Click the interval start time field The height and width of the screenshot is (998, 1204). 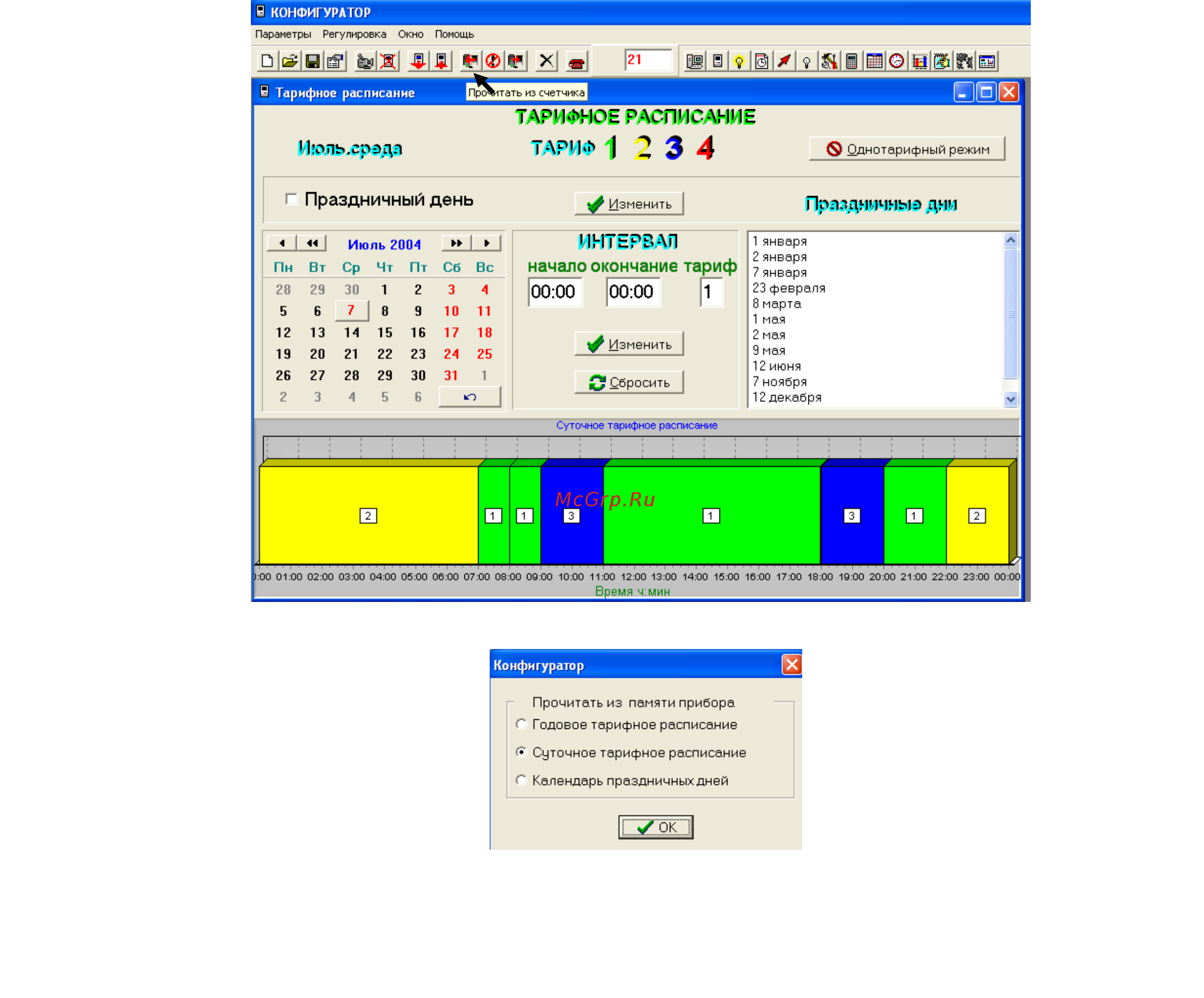click(555, 292)
